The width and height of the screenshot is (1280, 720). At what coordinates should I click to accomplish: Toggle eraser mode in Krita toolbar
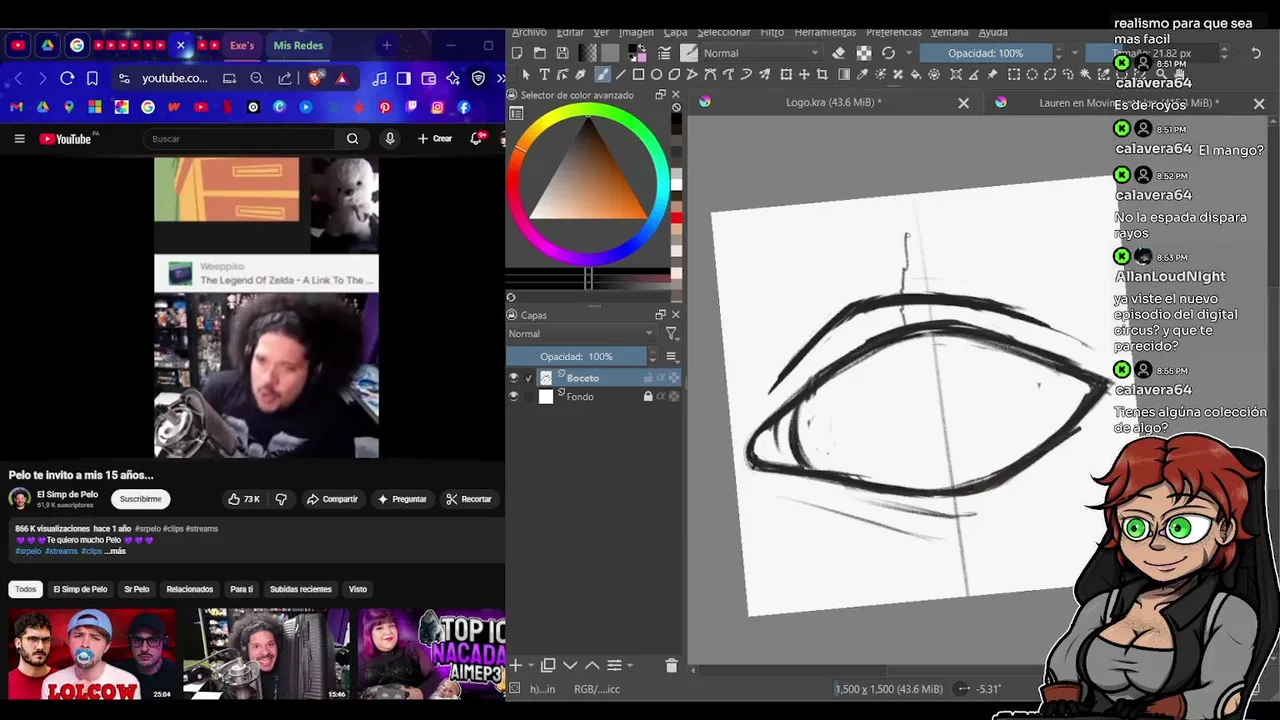pyautogui.click(x=839, y=53)
